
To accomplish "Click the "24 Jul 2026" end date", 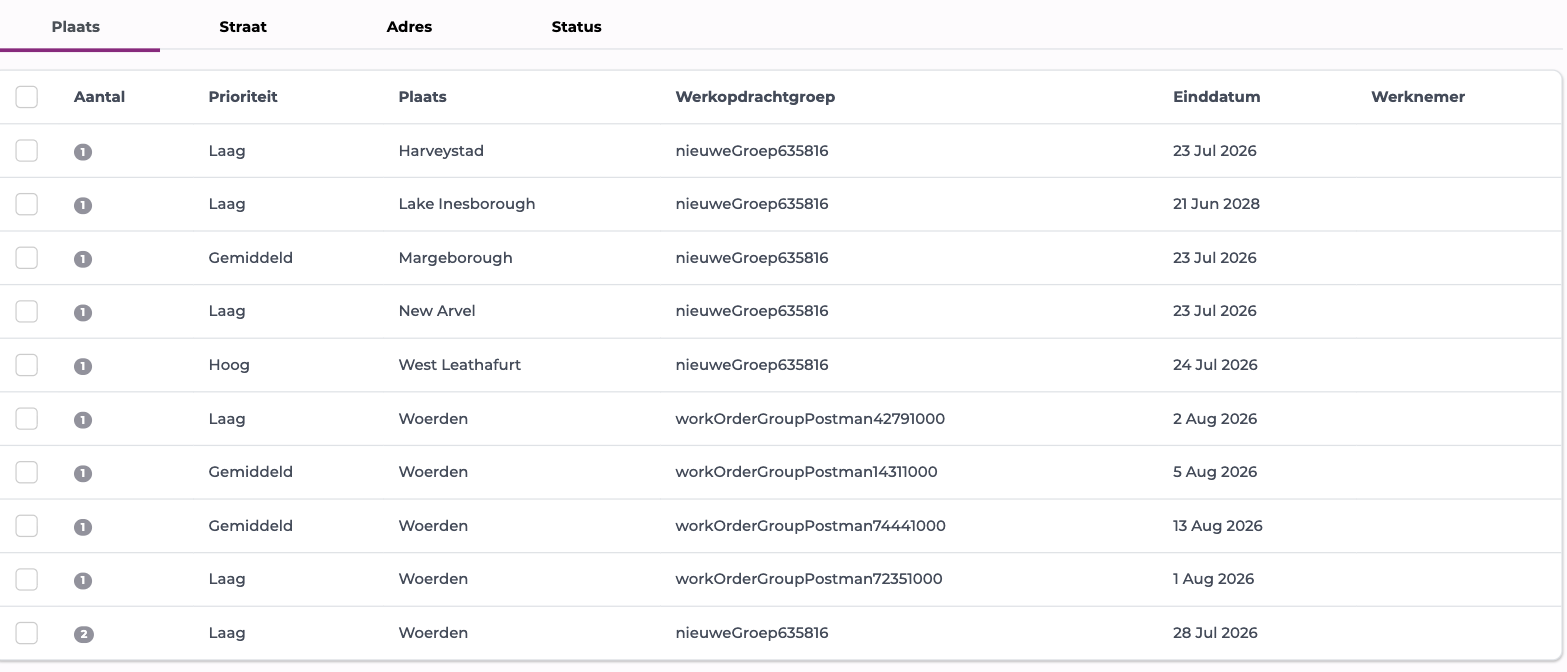I will (x=1215, y=365).
